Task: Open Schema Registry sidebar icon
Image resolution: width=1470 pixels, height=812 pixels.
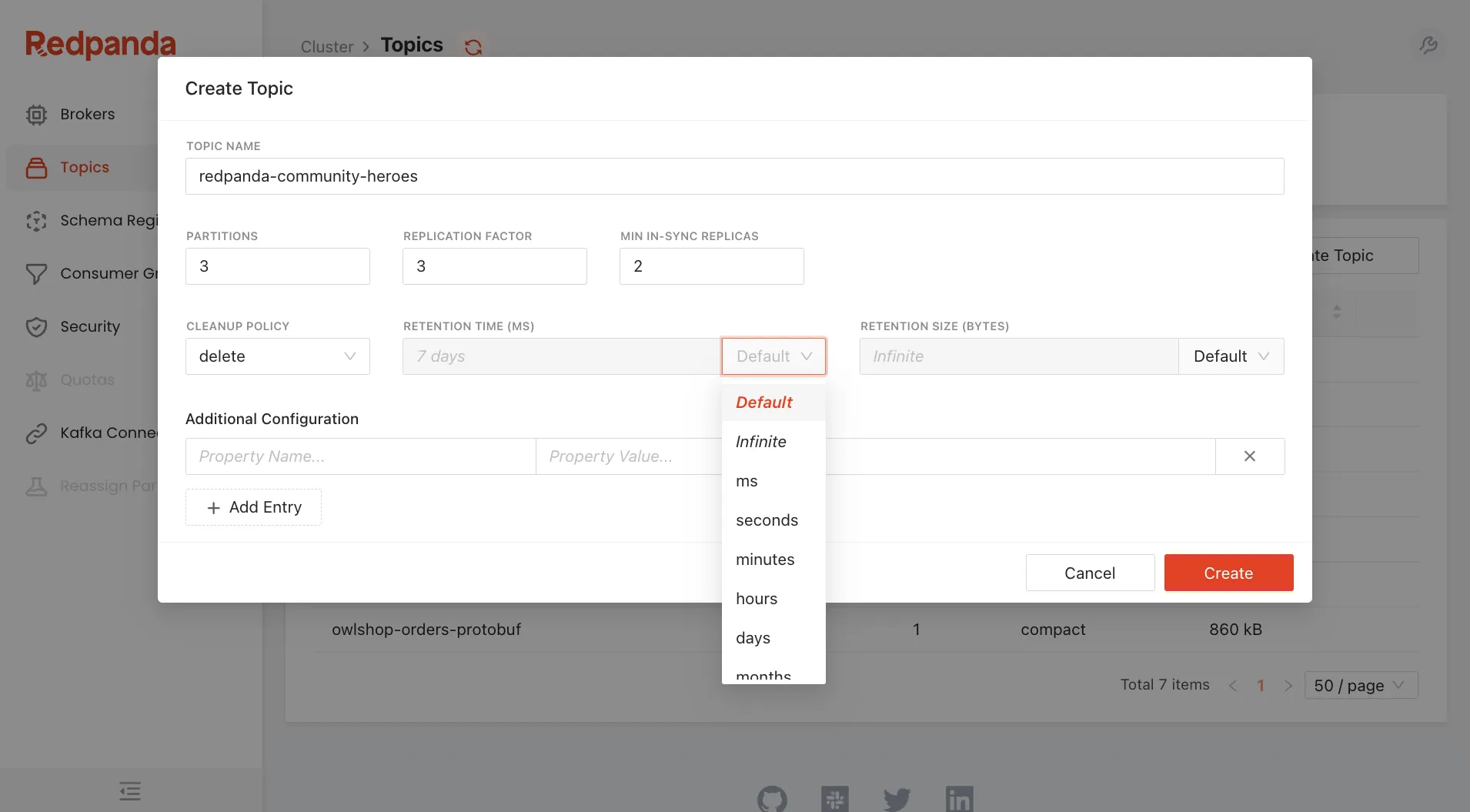Action: tap(36, 221)
